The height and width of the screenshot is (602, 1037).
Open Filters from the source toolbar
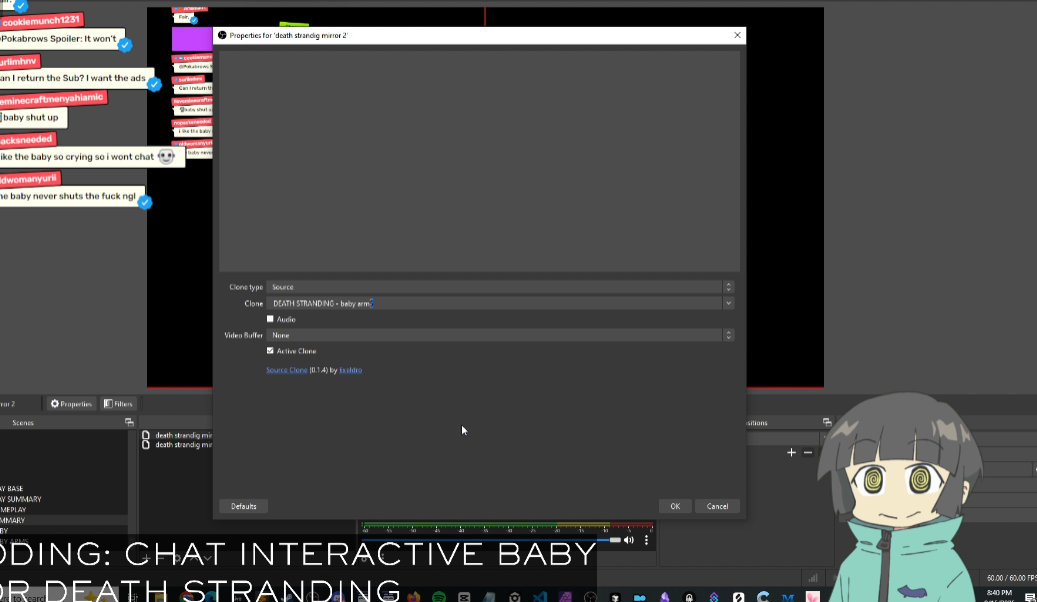(x=118, y=404)
